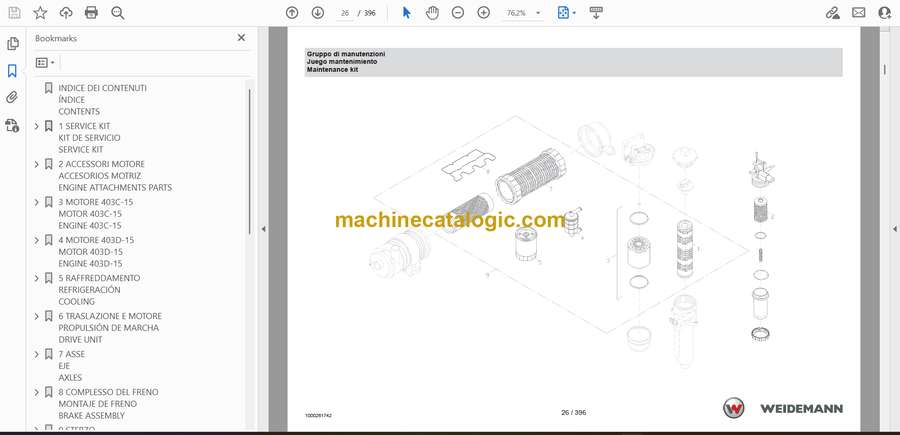Viewport: 900px width, 435px height.
Task: Go to next page arrow
Action: coord(317,13)
